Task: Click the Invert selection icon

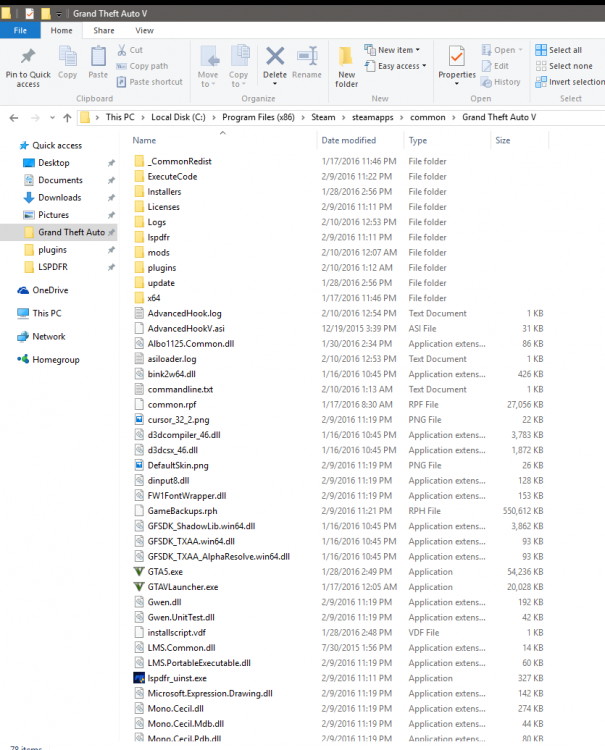Action: coord(540,82)
